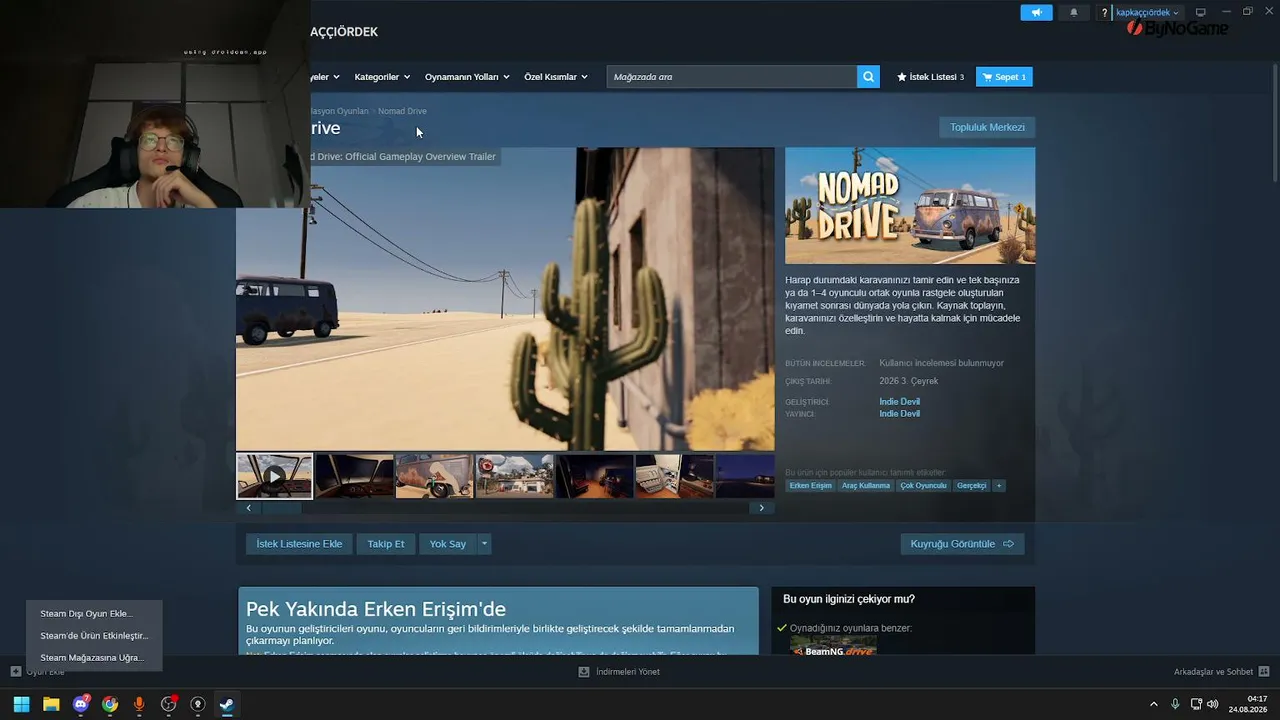Click Steam Dışı Oyun Ekle menu entry
The height and width of the screenshot is (720, 1280).
coord(86,614)
